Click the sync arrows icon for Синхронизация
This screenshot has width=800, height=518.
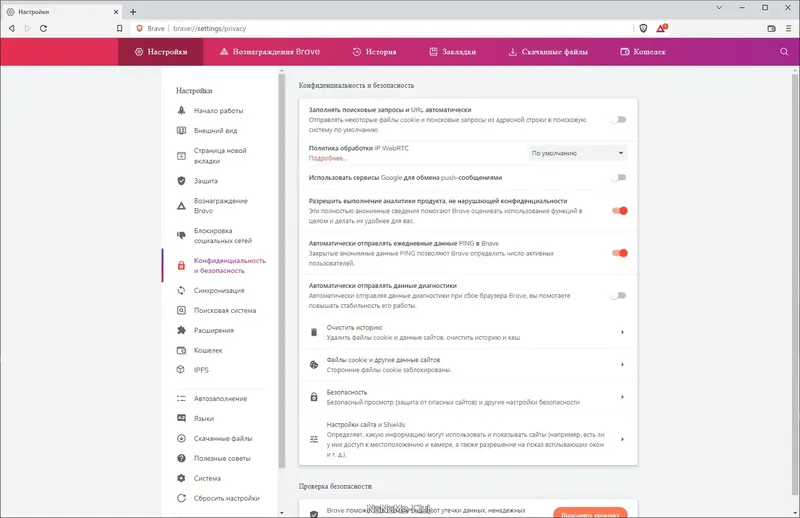click(181, 290)
